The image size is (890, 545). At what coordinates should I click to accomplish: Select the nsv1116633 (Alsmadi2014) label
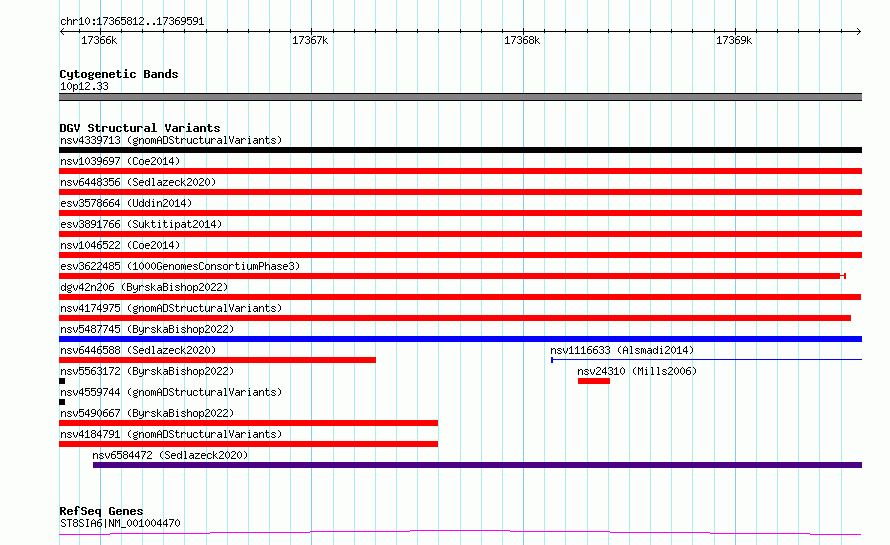click(622, 350)
